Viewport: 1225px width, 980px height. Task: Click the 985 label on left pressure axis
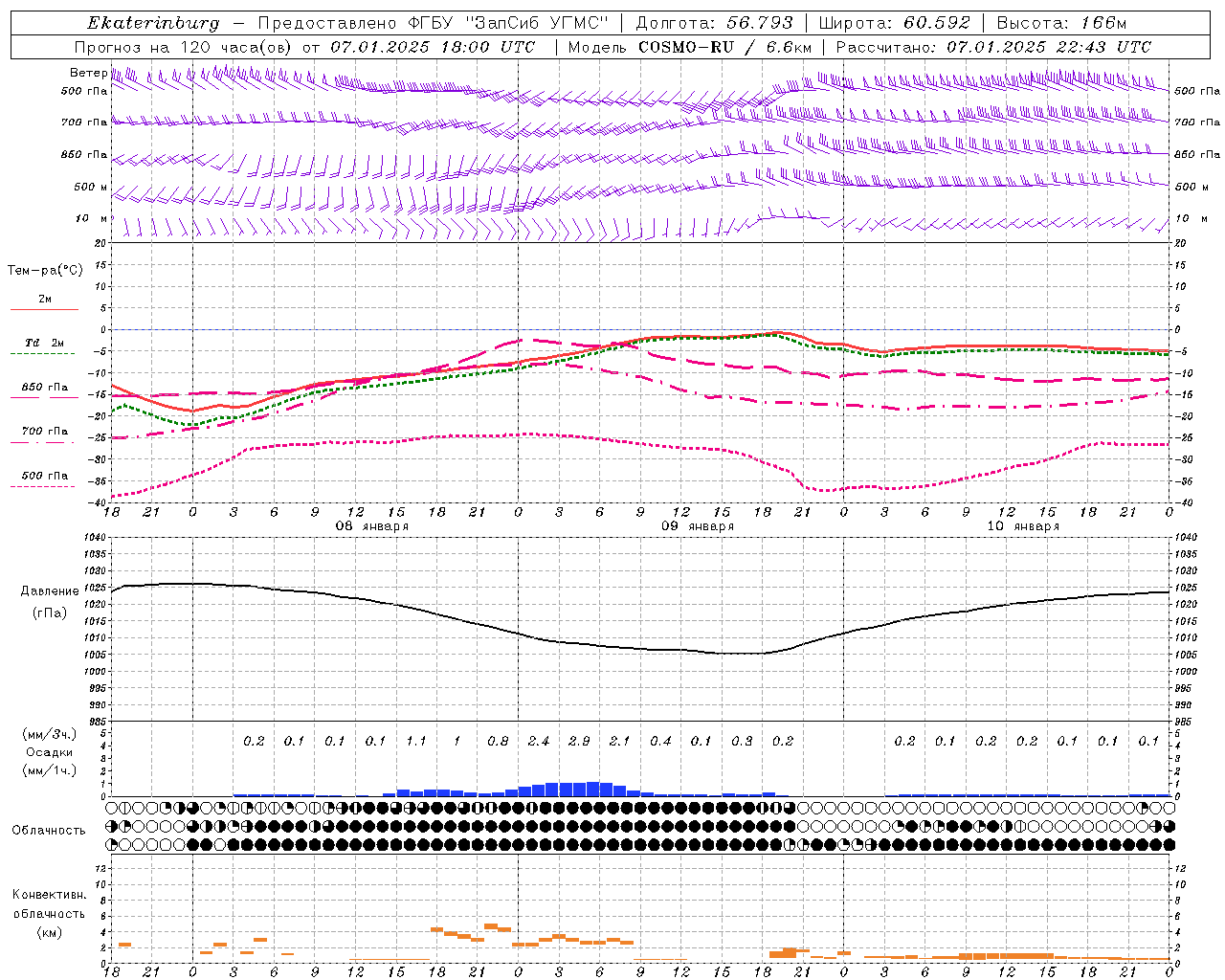point(97,722)
